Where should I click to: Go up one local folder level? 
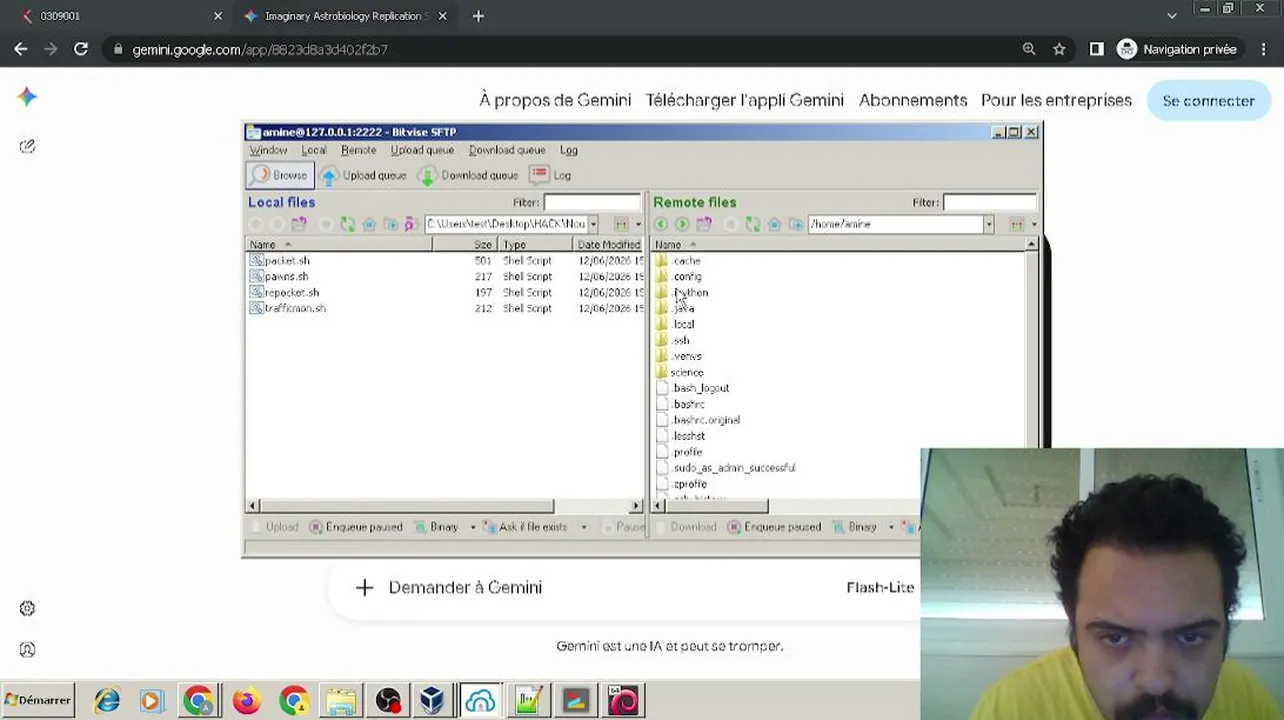point(299,224)
